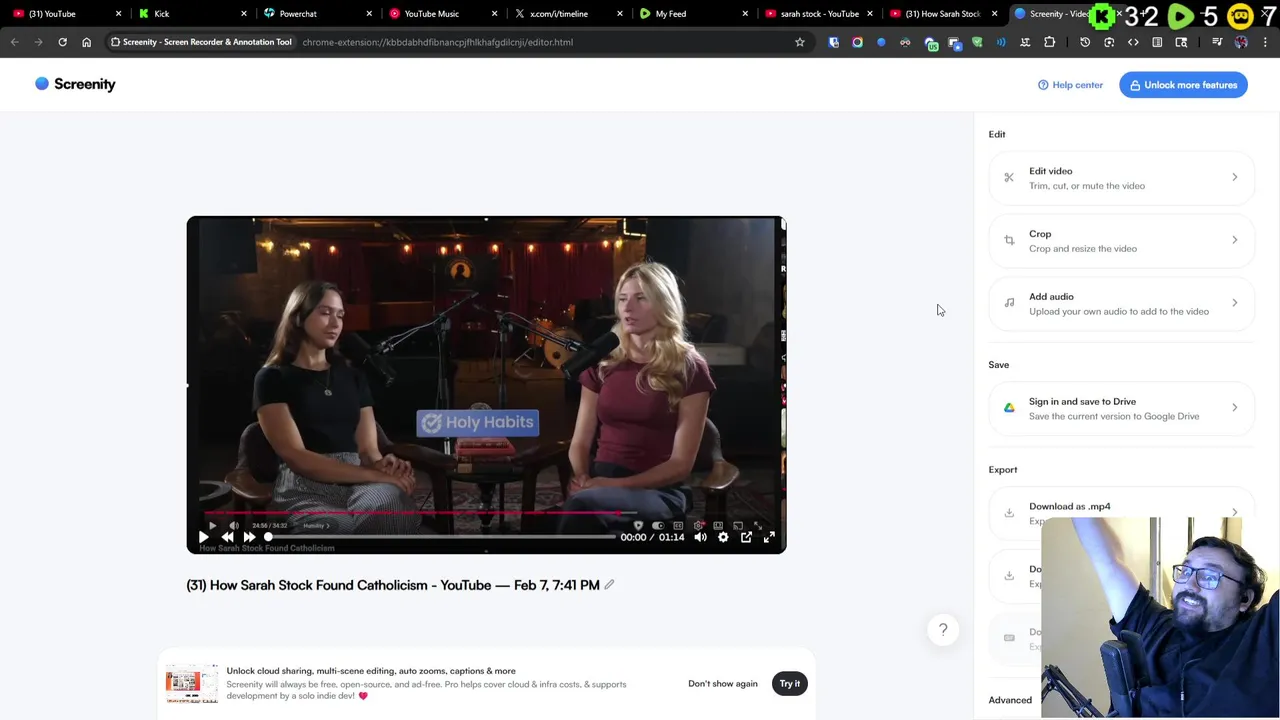This screenshot has height=720, width=1280.
Task: Click the fast-forward button in player
Action: tap(249, 537)
